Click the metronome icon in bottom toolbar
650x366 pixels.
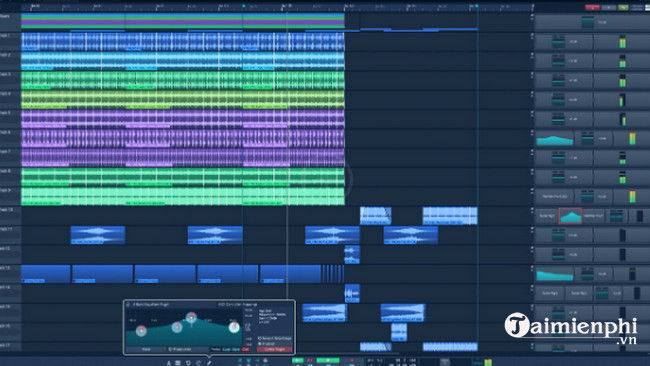pyautogui.click(x=169, y=363)
